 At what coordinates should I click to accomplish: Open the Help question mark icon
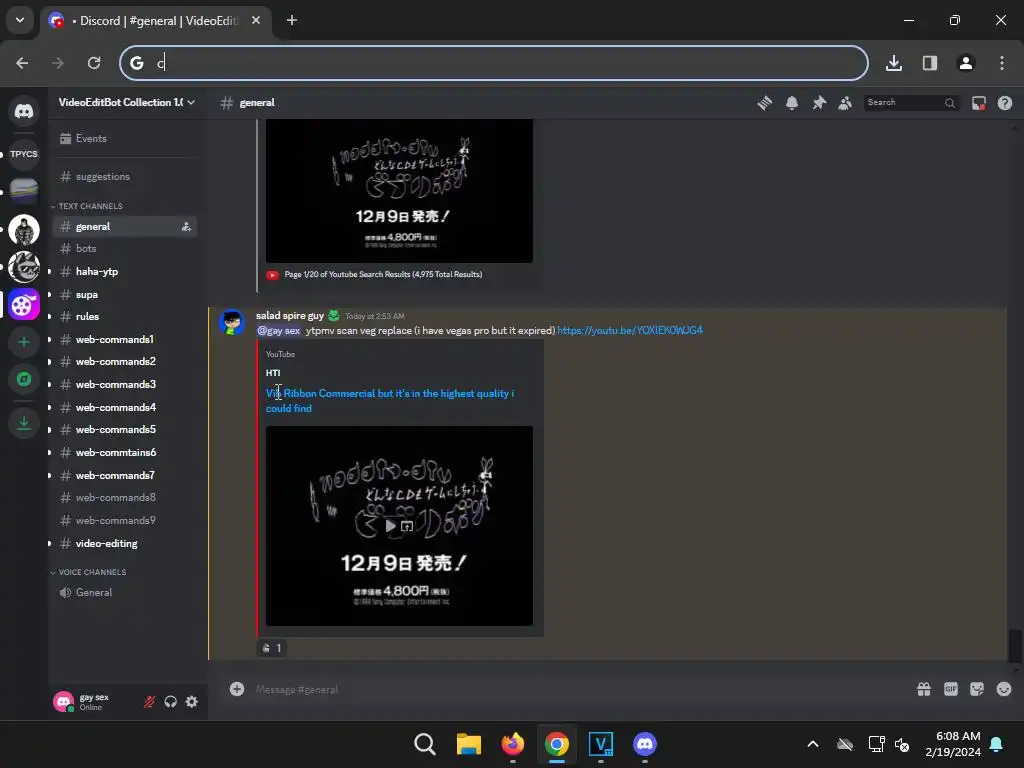click(x=1004, y=103)
